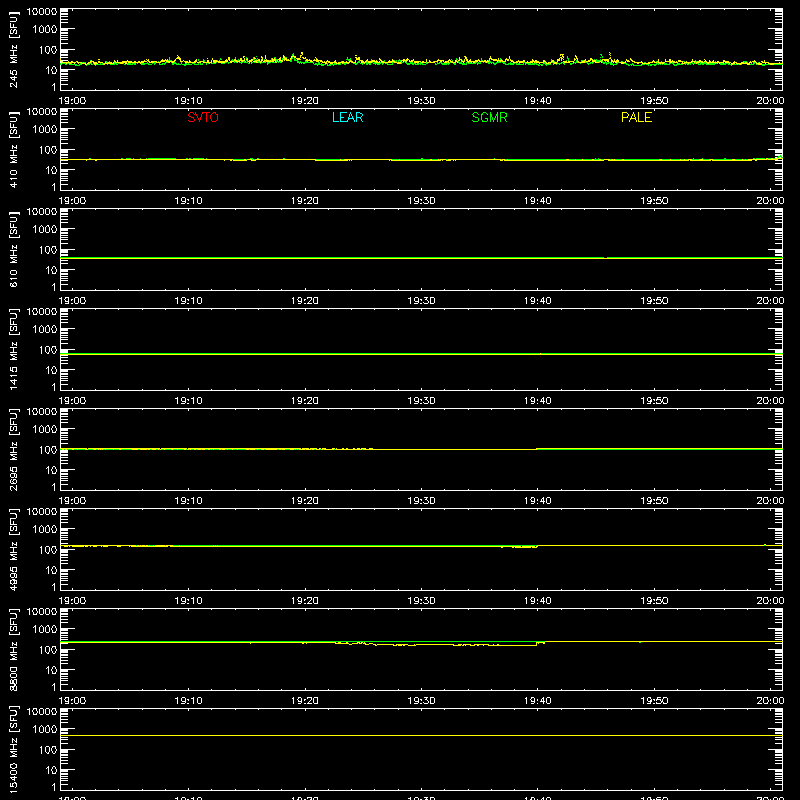800x800 pixels.
Task: Click 19:00 time label of 245 MHz panel
Action: point(72,101)
